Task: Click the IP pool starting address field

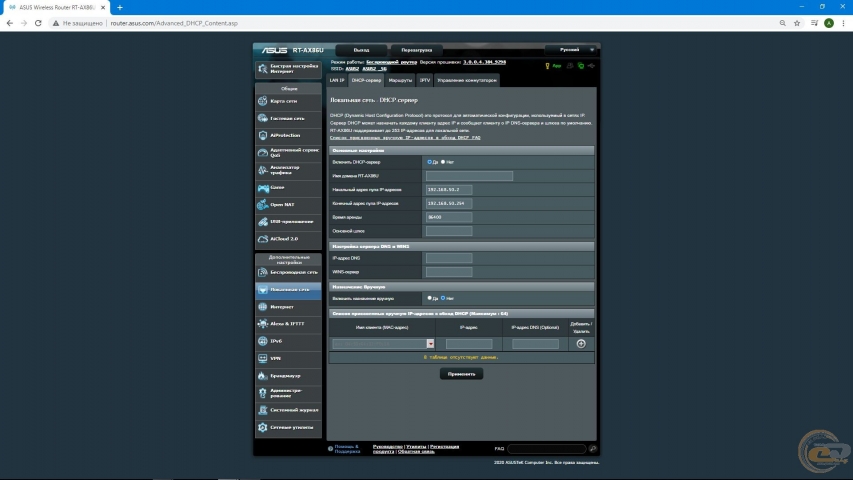Action: [449, 189]
